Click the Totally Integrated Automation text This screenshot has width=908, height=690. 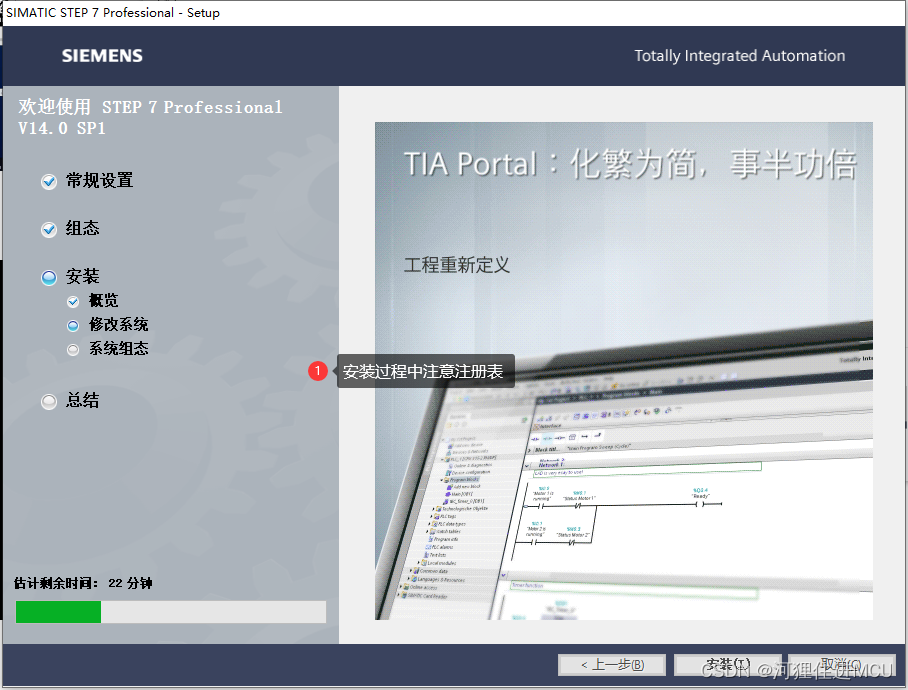pyautogui.click(x=739, y=56)
